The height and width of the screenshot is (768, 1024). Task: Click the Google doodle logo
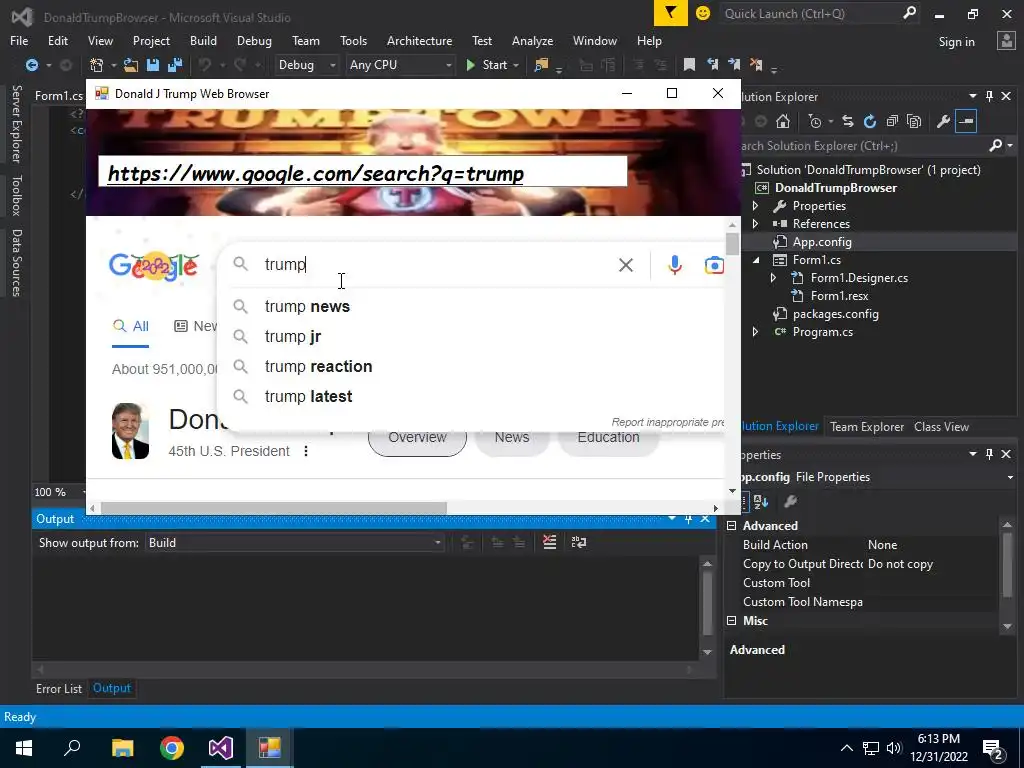click(x=153, y=266)
